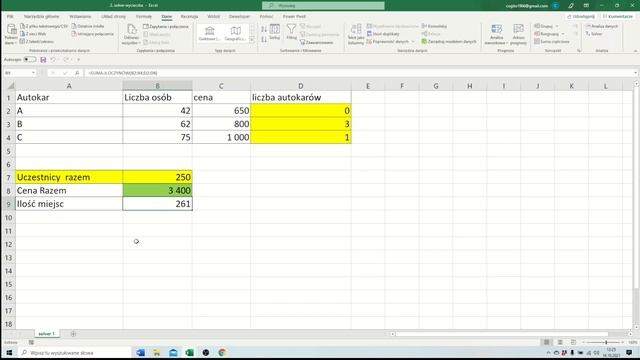
Task: Switch to the Wstawianie tab
Action: tap(80, 16)
